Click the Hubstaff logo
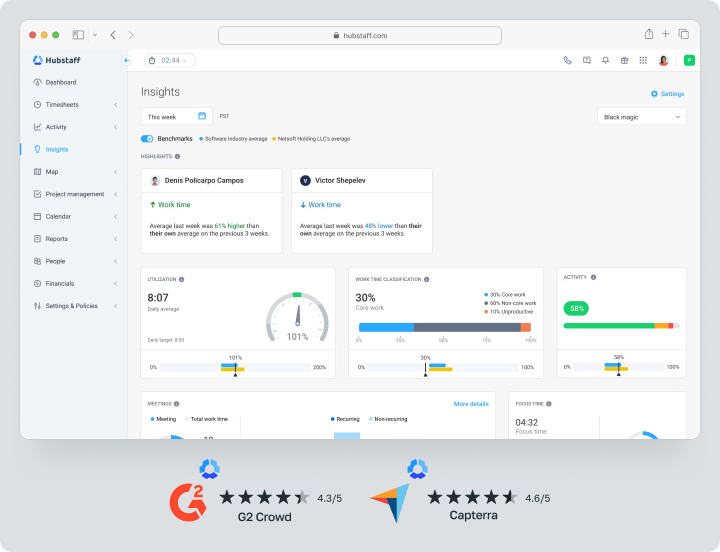720x552 pixels. pos(56,60)
